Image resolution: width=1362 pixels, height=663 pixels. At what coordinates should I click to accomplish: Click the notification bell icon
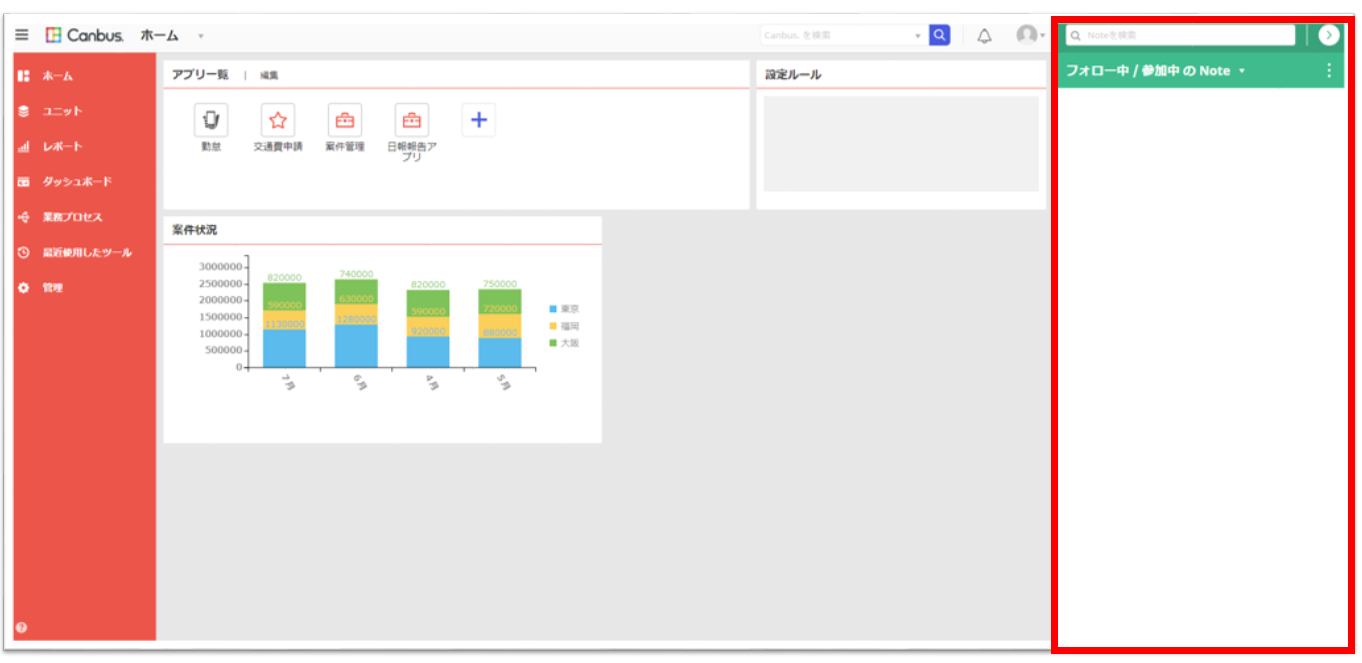click(x=984, y=36)
